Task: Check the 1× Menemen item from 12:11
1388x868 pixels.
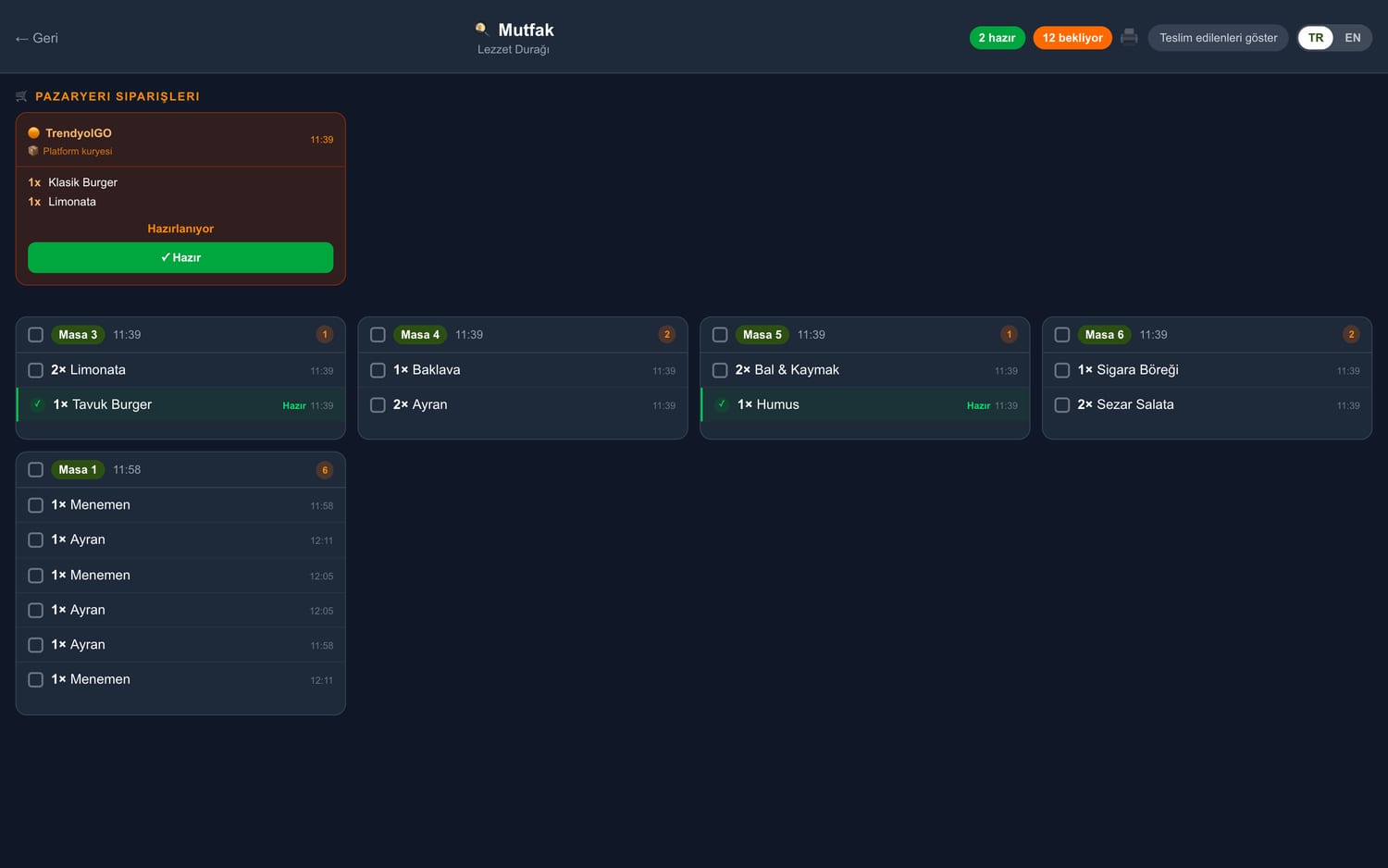Action: [35, 679]
